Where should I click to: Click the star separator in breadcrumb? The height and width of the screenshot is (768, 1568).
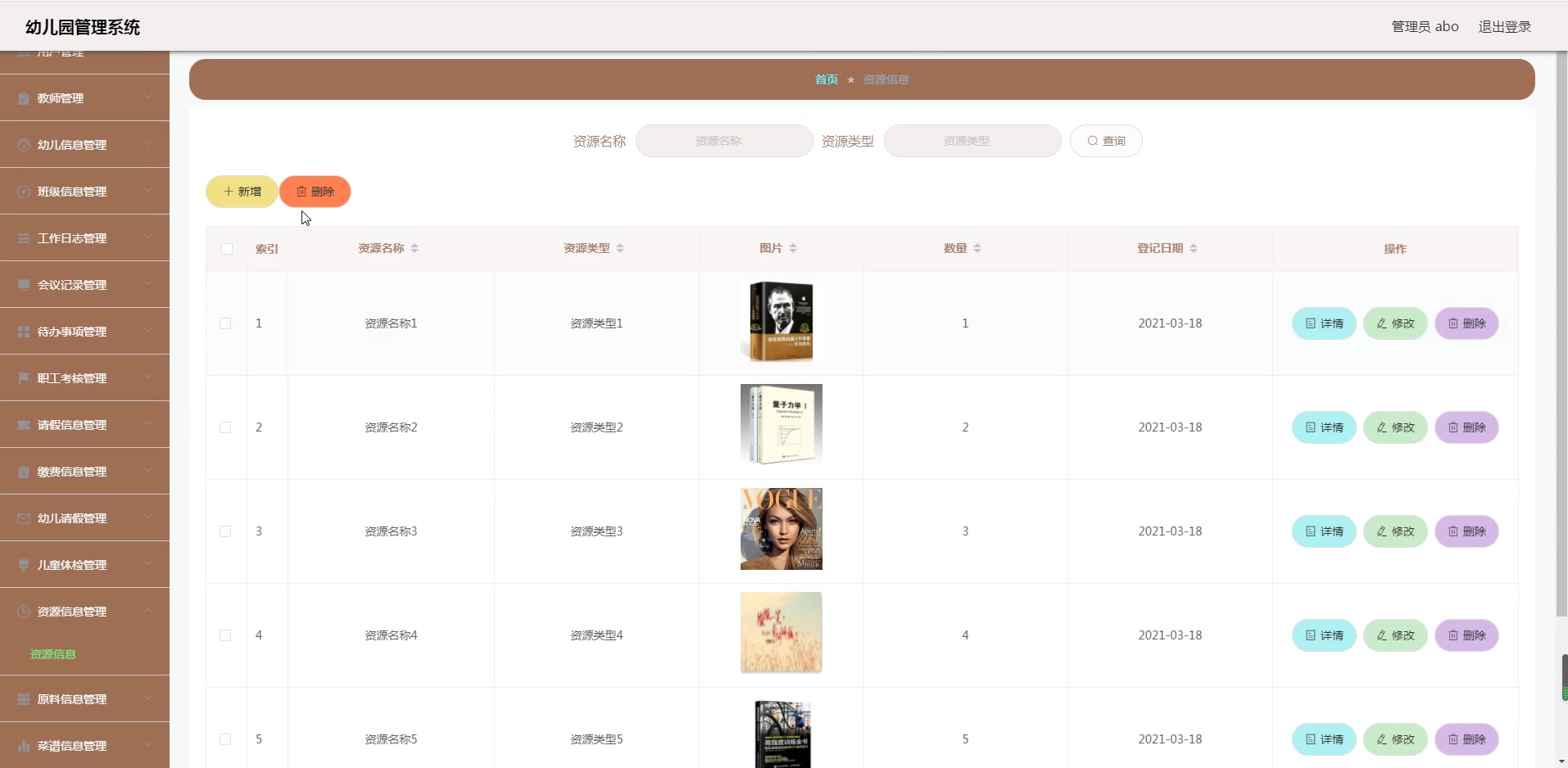[850, 79]
